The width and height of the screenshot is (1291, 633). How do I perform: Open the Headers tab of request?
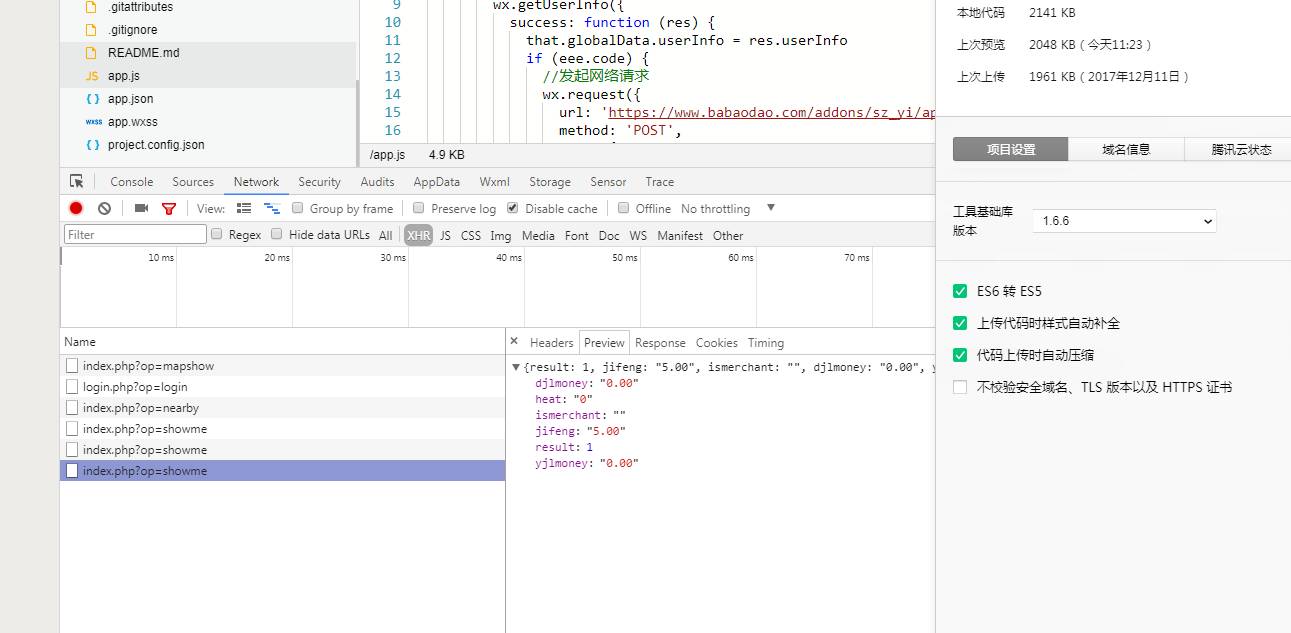point(551,343)
